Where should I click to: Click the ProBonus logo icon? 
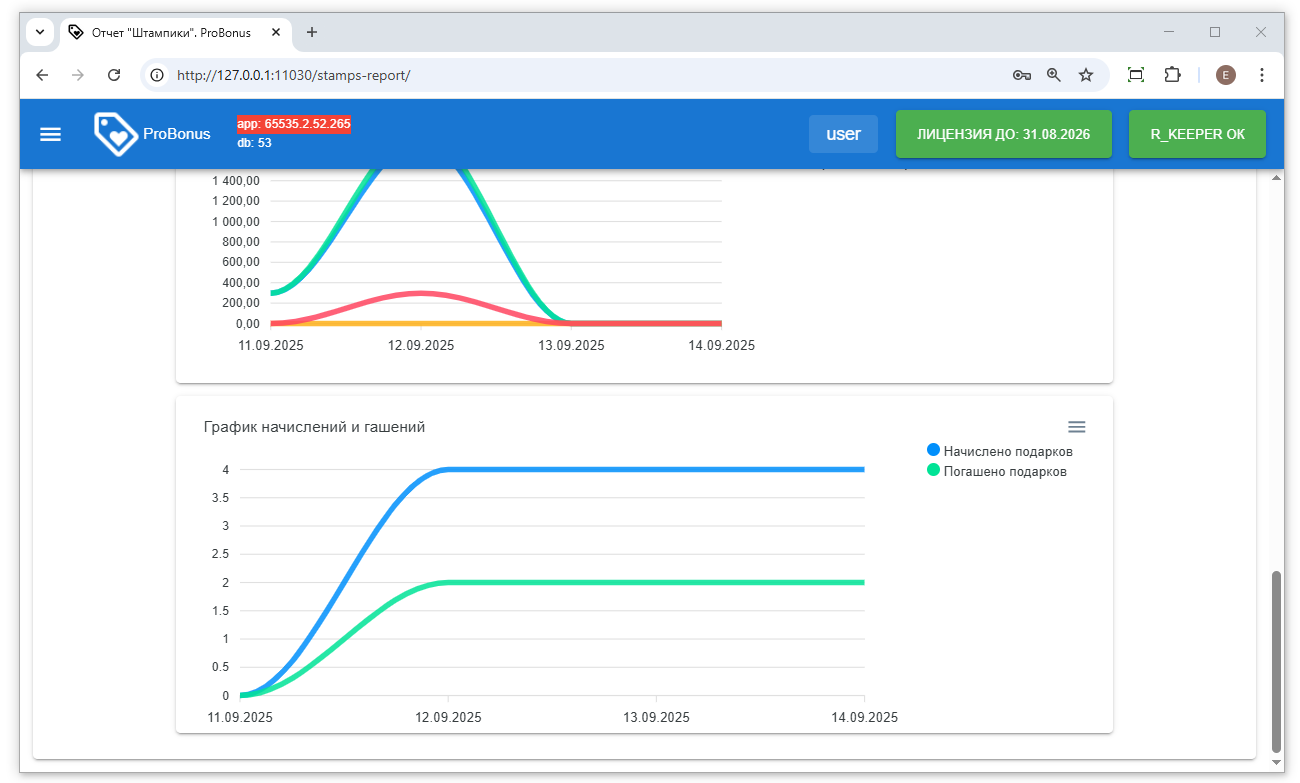[x=115, y=134]
